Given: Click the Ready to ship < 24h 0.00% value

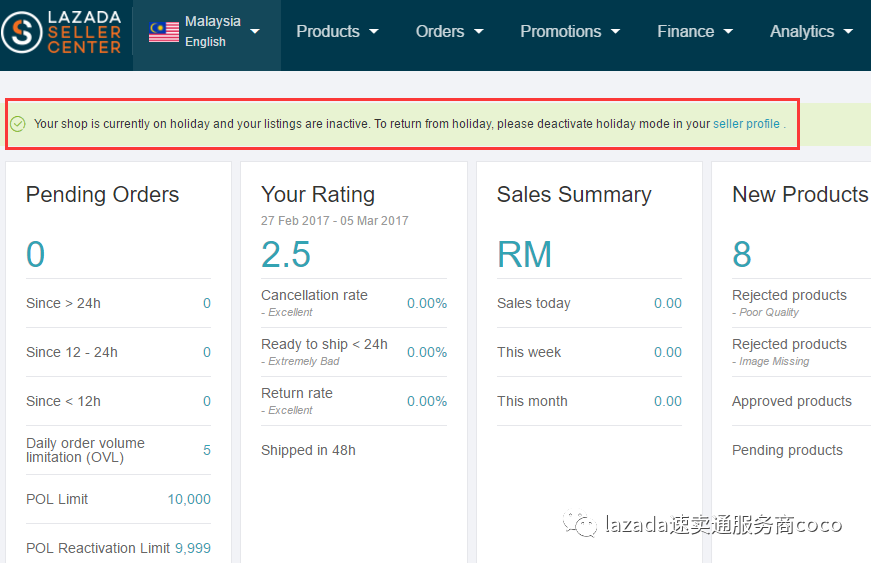Looking at the screenshot, I should click(427, 352).
